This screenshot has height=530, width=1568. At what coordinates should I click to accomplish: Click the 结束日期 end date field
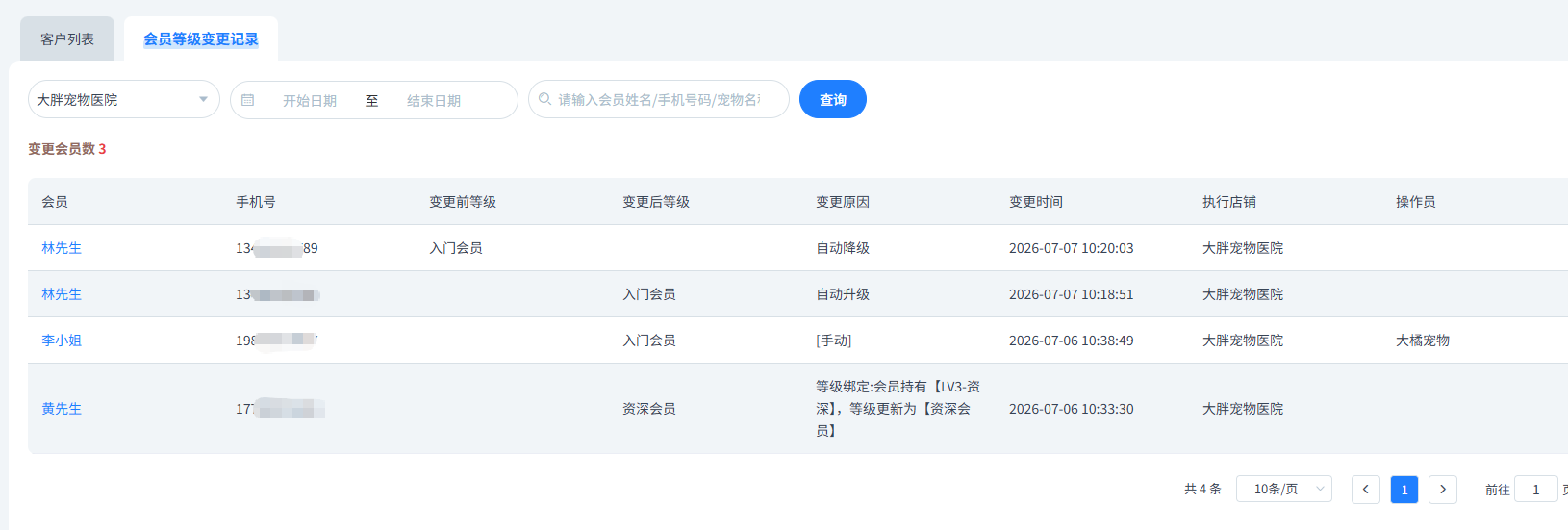pyautogui.click(x=434, y=100)
